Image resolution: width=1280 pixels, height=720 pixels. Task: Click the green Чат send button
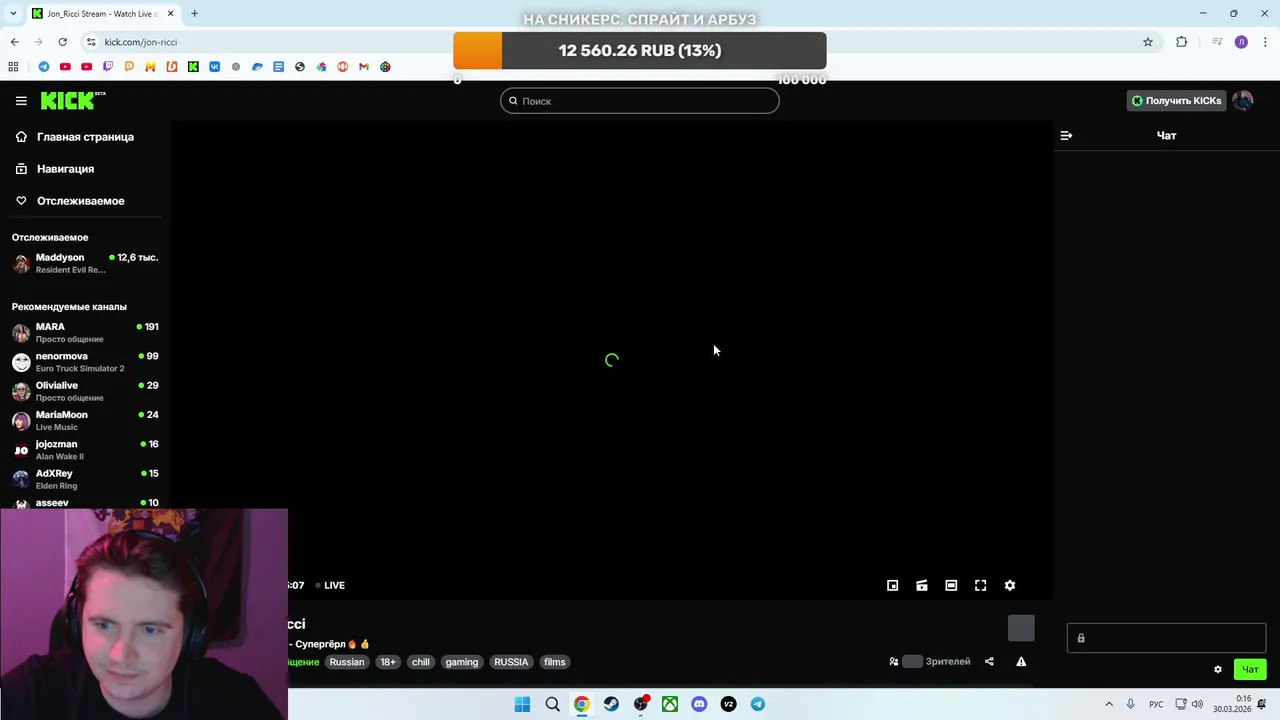click(1250, 669)
